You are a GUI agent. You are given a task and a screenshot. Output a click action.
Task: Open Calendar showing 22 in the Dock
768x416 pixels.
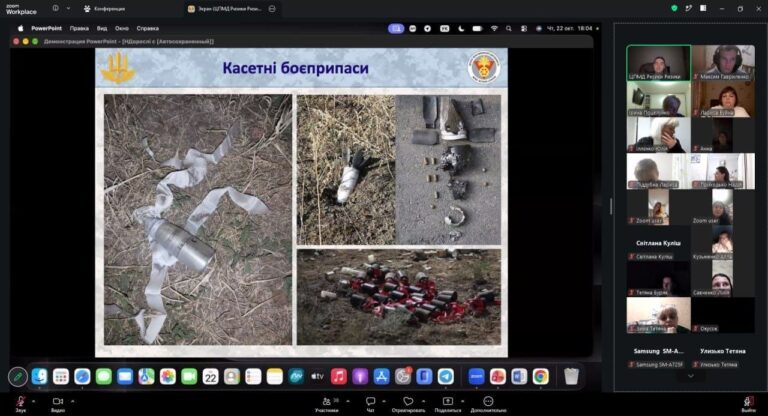(211, 376)
